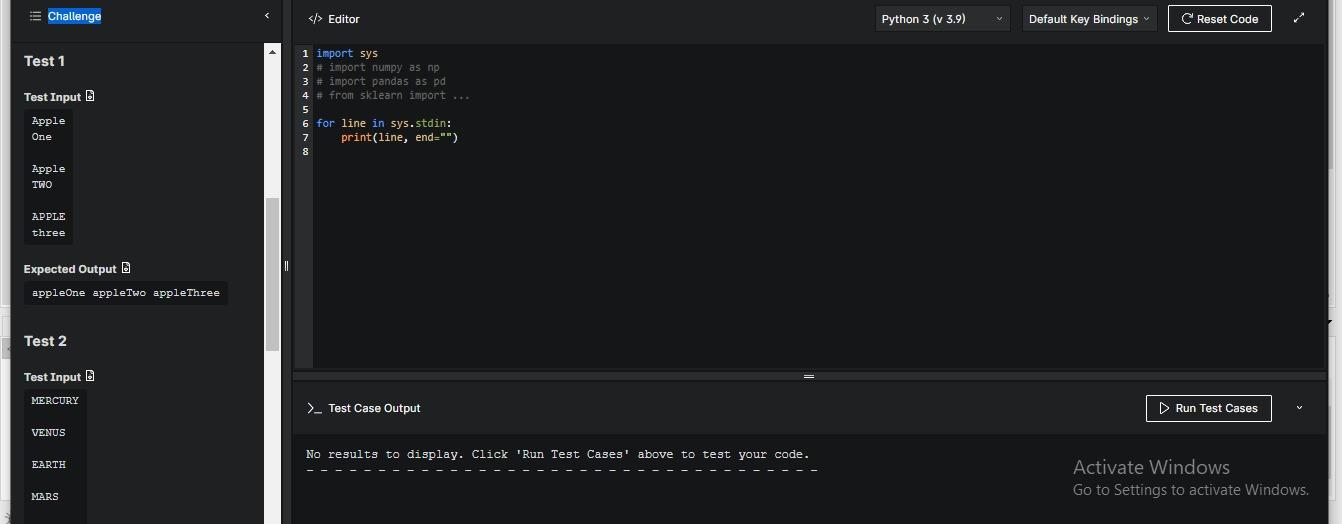Screen dimensions: 1342x524
Task: Copy Test 1 input via document icon
Action: tap(90, 96)
